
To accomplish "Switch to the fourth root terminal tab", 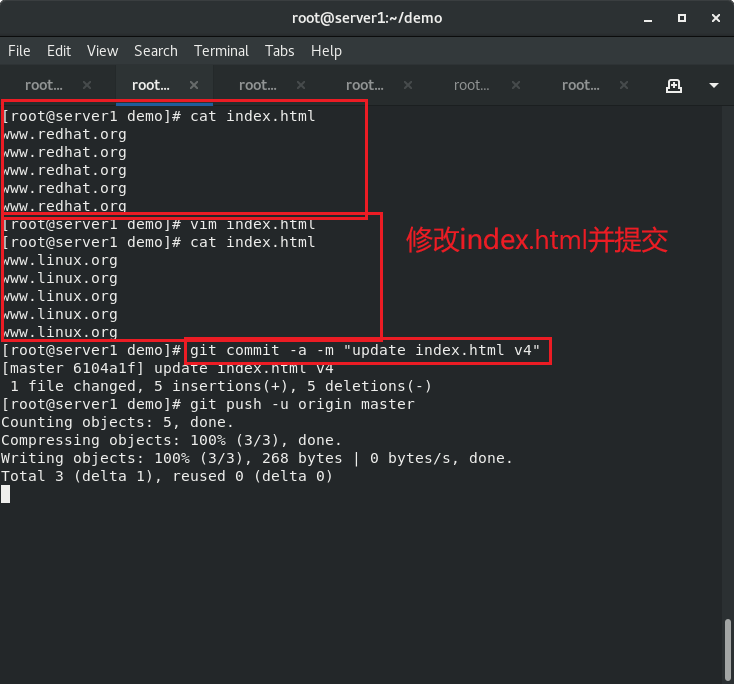I will tap(365, 85).
